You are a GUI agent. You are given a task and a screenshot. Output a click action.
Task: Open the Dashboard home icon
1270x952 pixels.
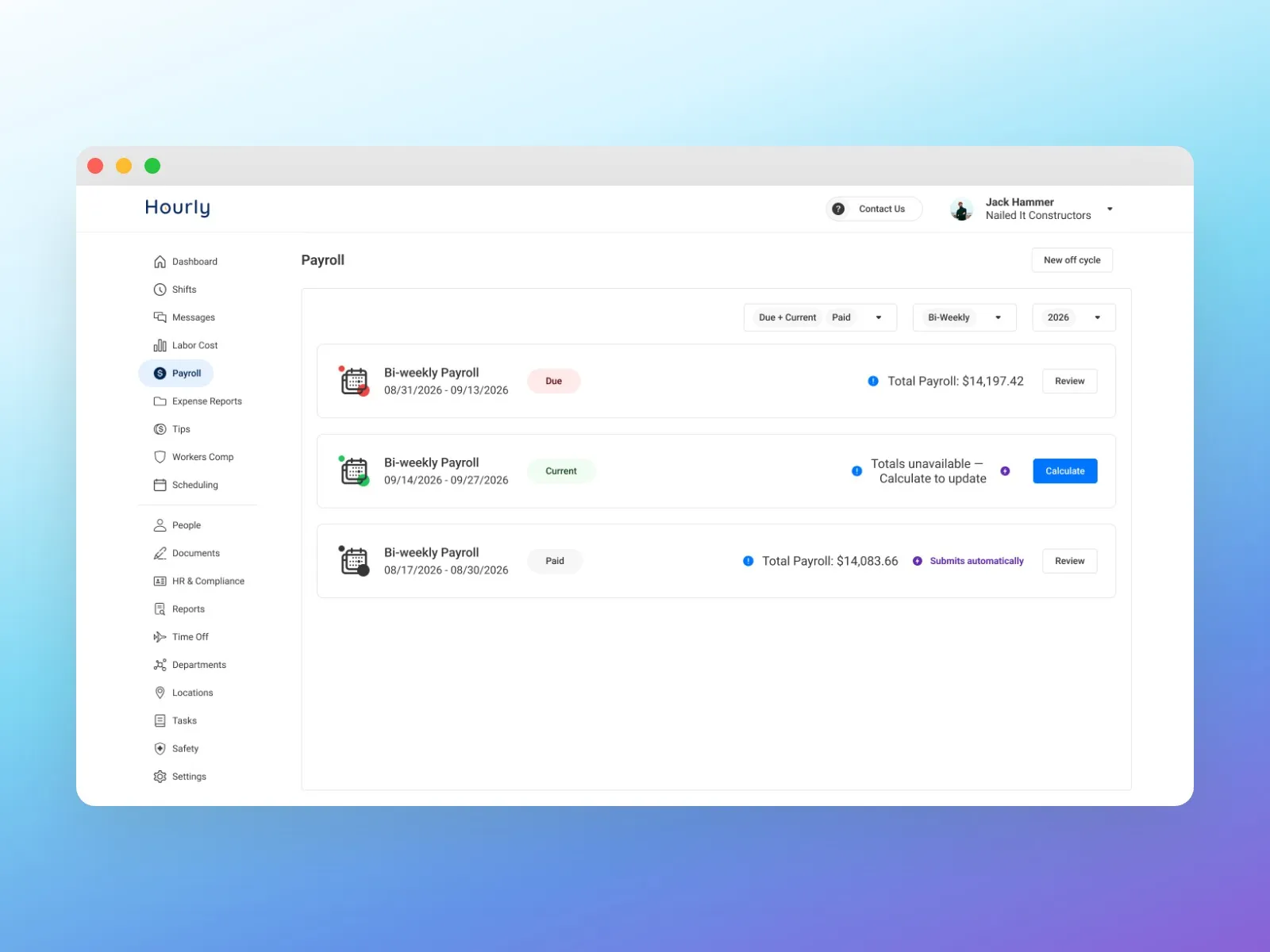(160, 262)
